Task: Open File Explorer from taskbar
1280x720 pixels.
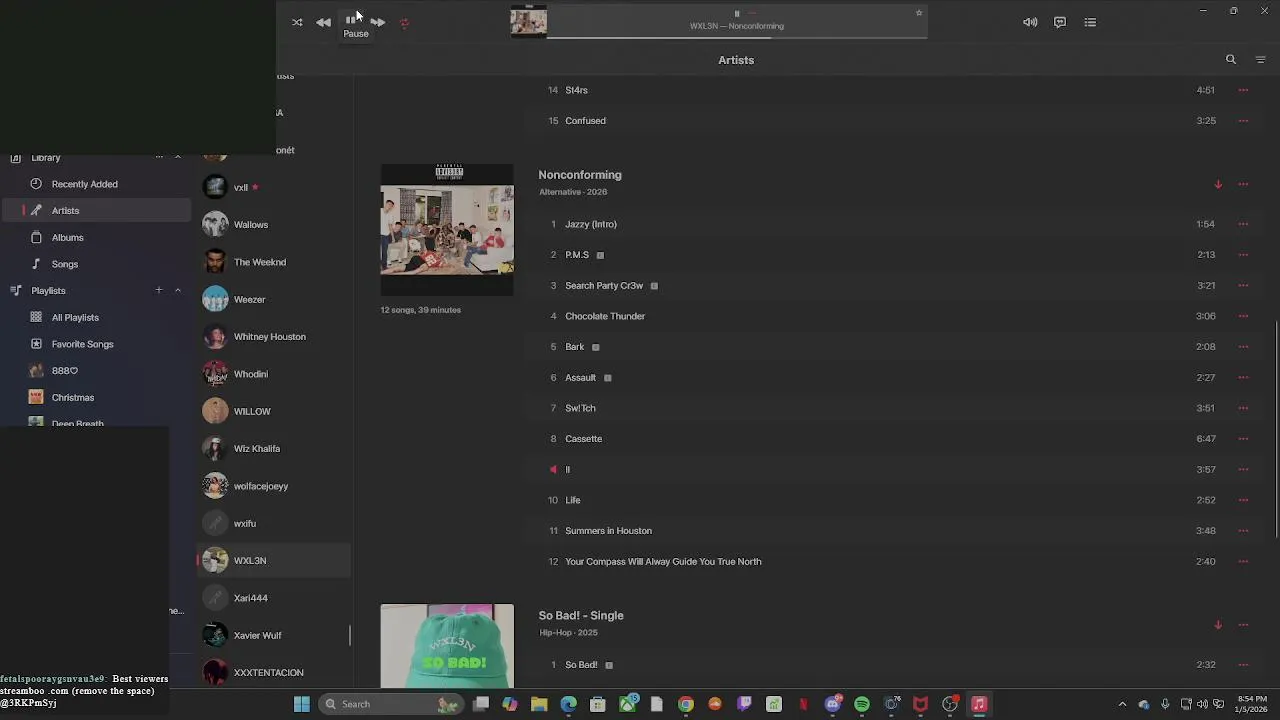Action: [x=539, y=704]
